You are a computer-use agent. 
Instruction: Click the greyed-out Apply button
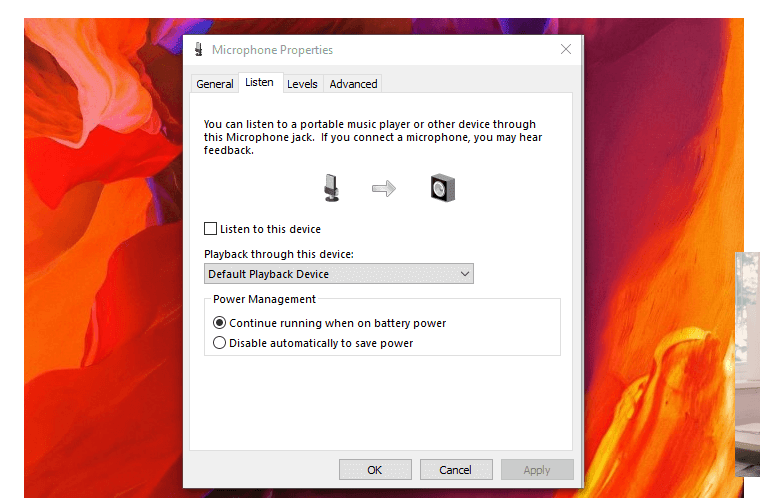point(537,470)
